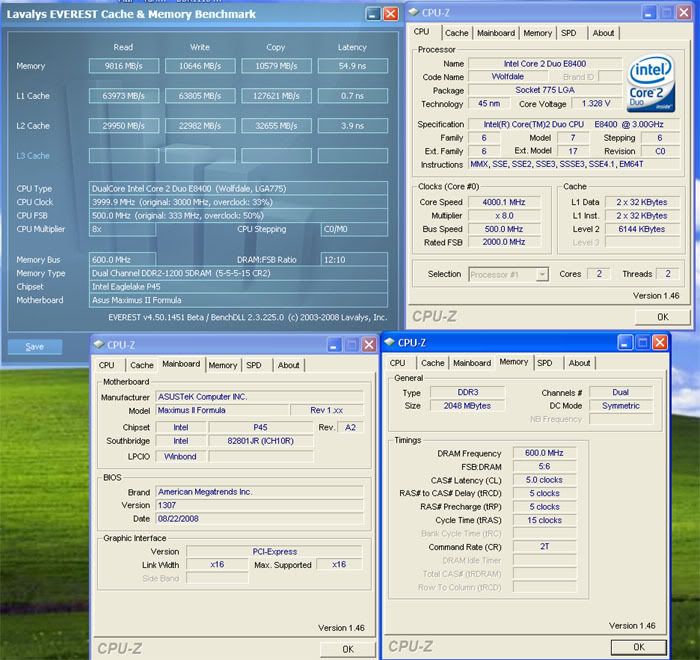Screen dimensions: 700x660
Task: Click the Memory Latency value 54.9 ns
Action: [353, 66]
